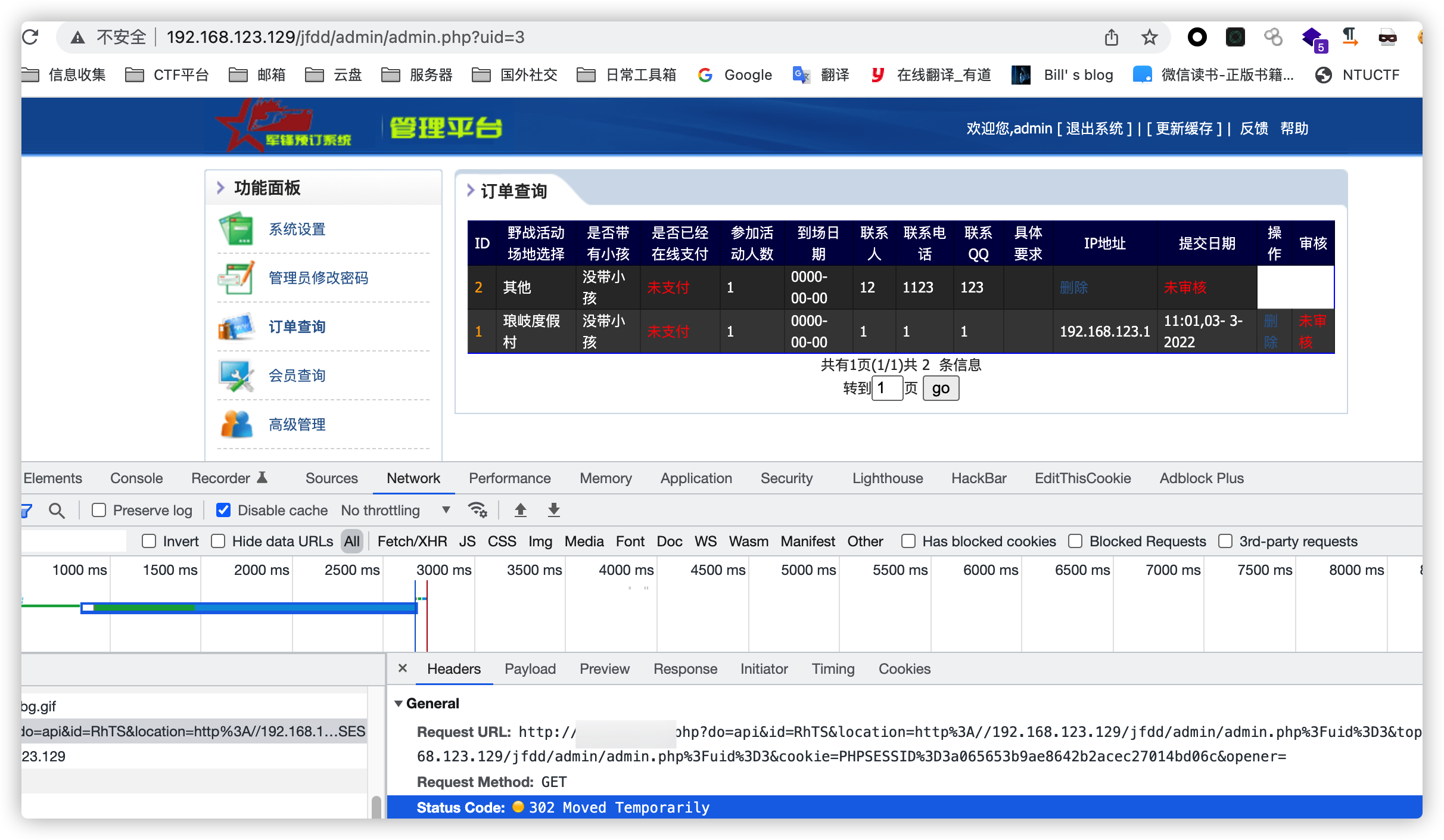Open the incognito-mask extension icon
The height and width of the screenshot is (840, 1444).
pos(1387,37)
